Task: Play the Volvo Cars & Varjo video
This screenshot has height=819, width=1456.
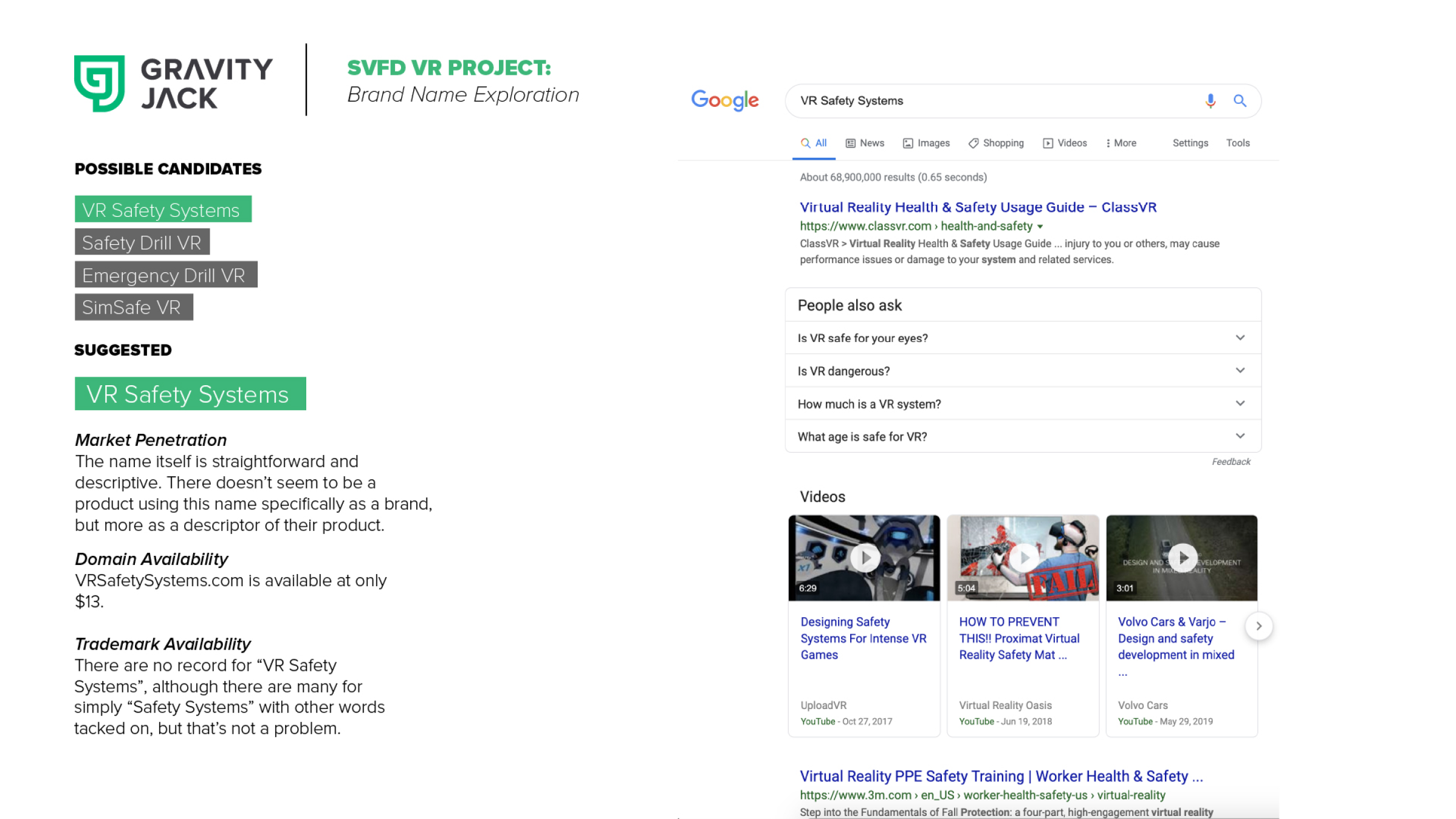Action: pyautogui.click(x=1182, y=558)
